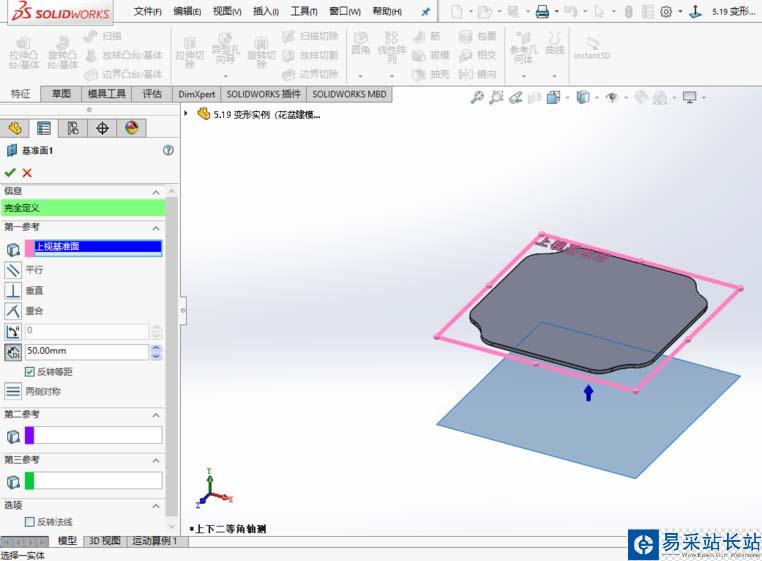Screen dimensions: 762x561
Task: Collapse the 信息 section
Action: click(156, 193)
